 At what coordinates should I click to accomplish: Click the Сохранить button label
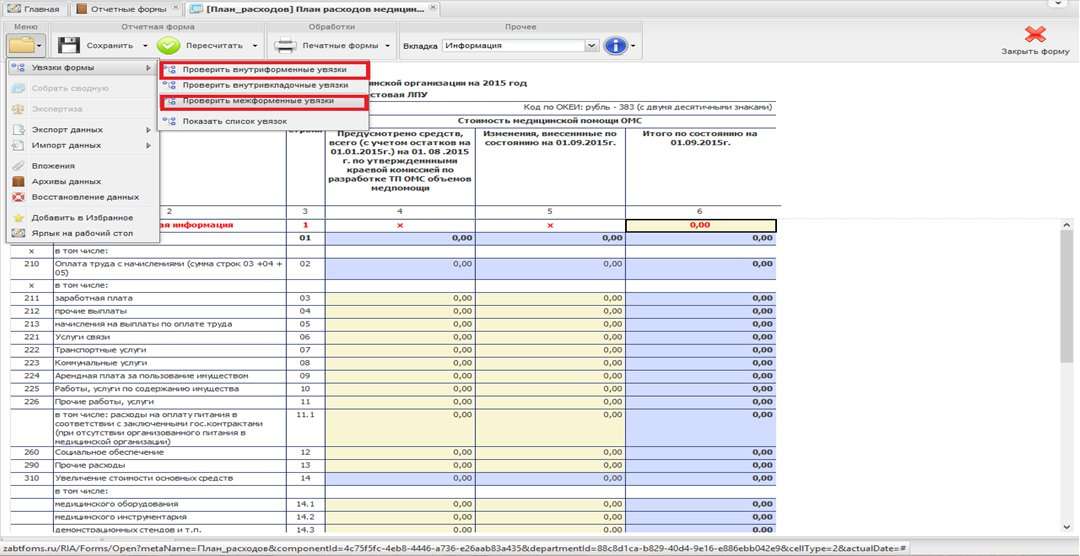point(110,46)
